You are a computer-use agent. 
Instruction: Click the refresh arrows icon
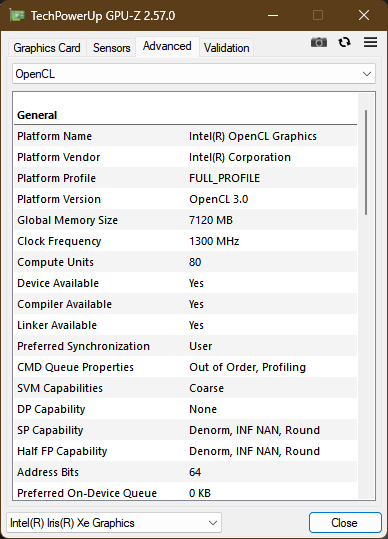tap(344, 42)
